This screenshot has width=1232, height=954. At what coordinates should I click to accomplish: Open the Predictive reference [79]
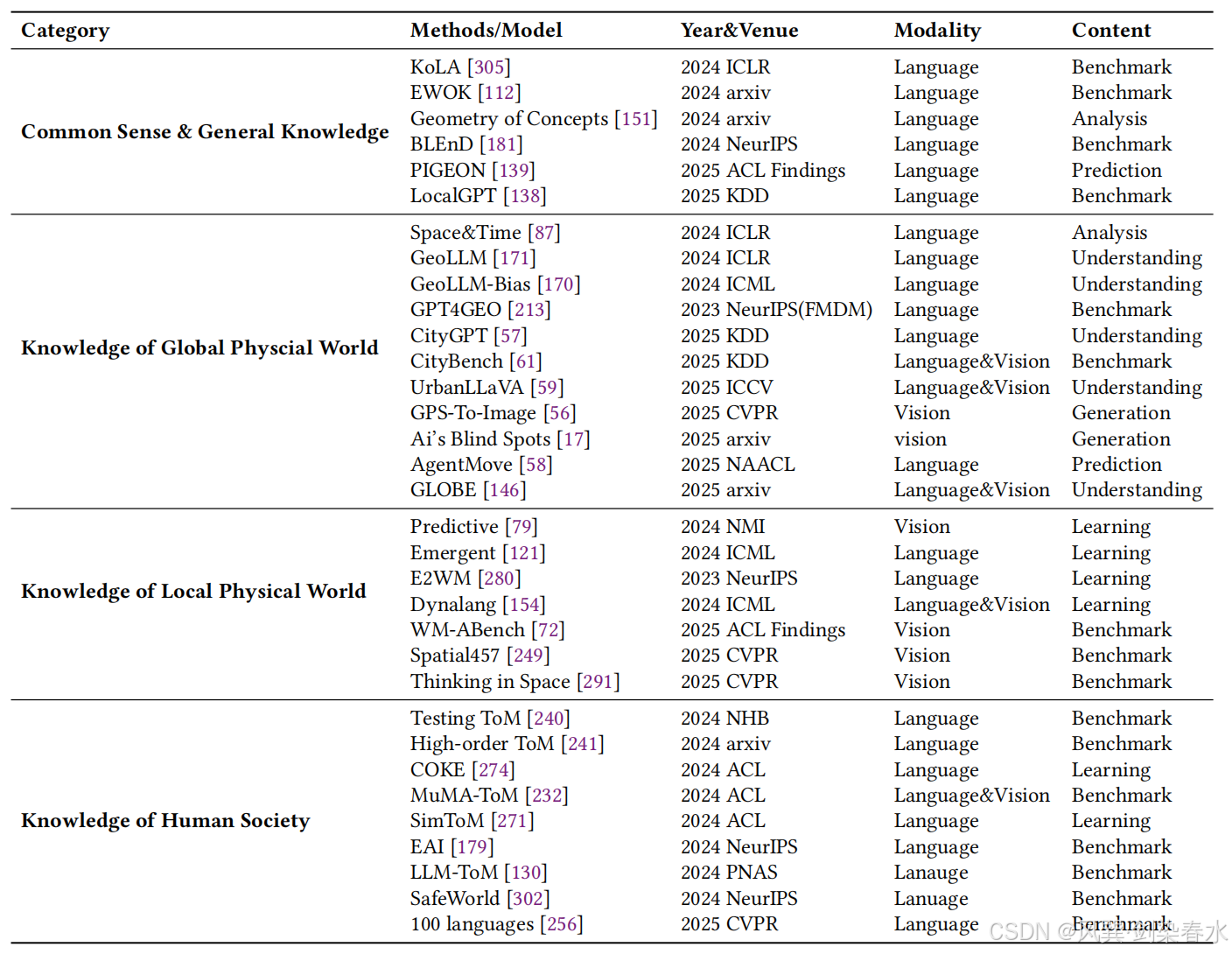coord(521,527)
